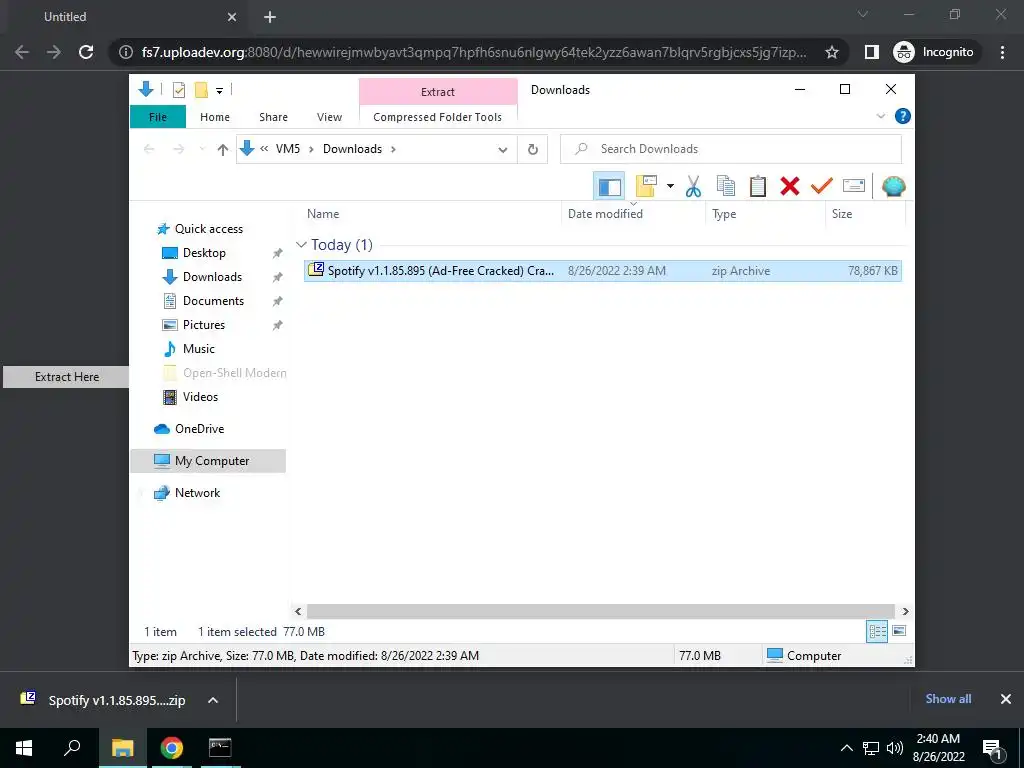Select My Computer in navigation pane
The image size is (1024, 768).
[208, 461]
